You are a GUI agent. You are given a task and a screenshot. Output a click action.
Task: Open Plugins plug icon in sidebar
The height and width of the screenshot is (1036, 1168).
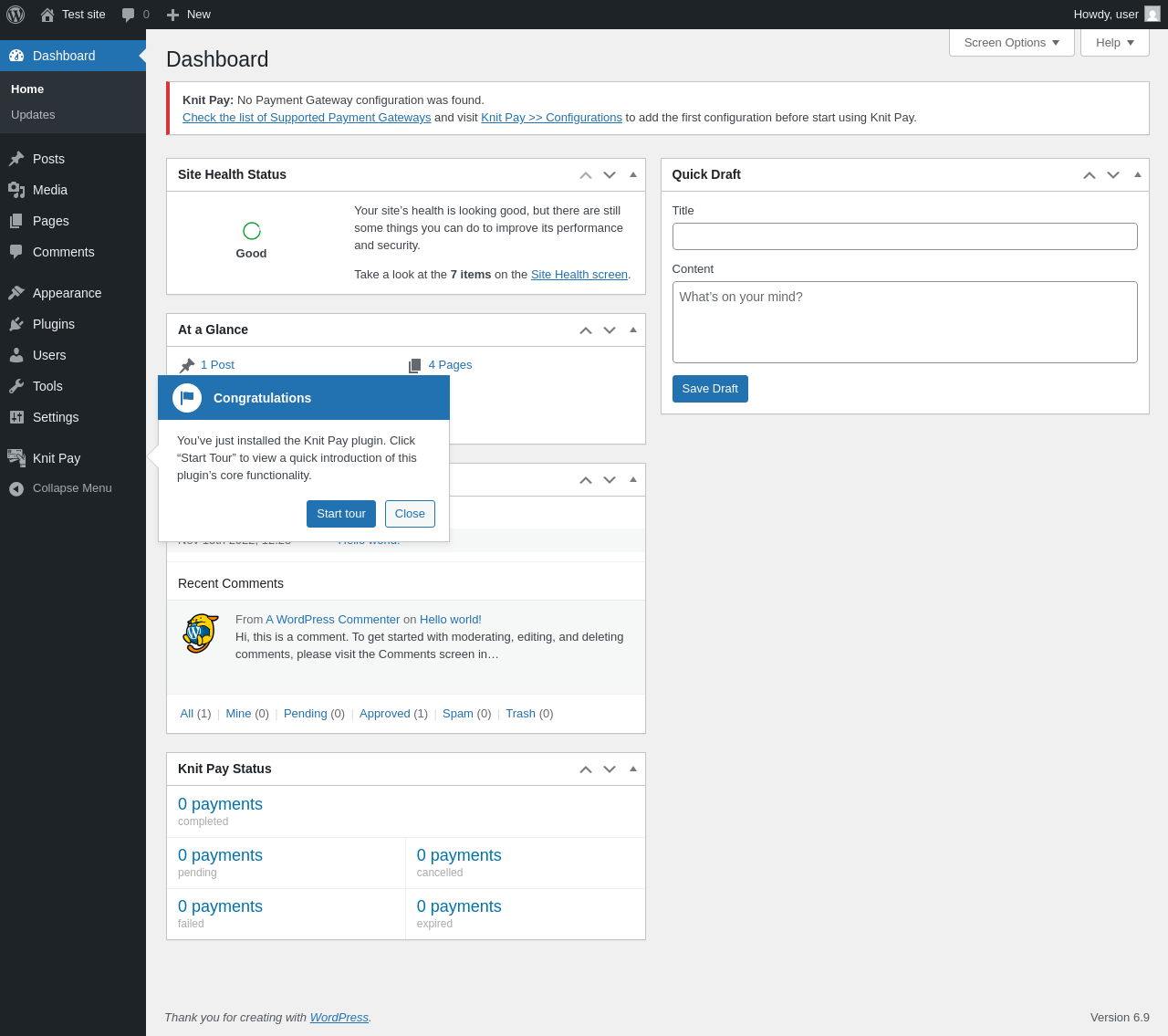click(x=16, y=324)
